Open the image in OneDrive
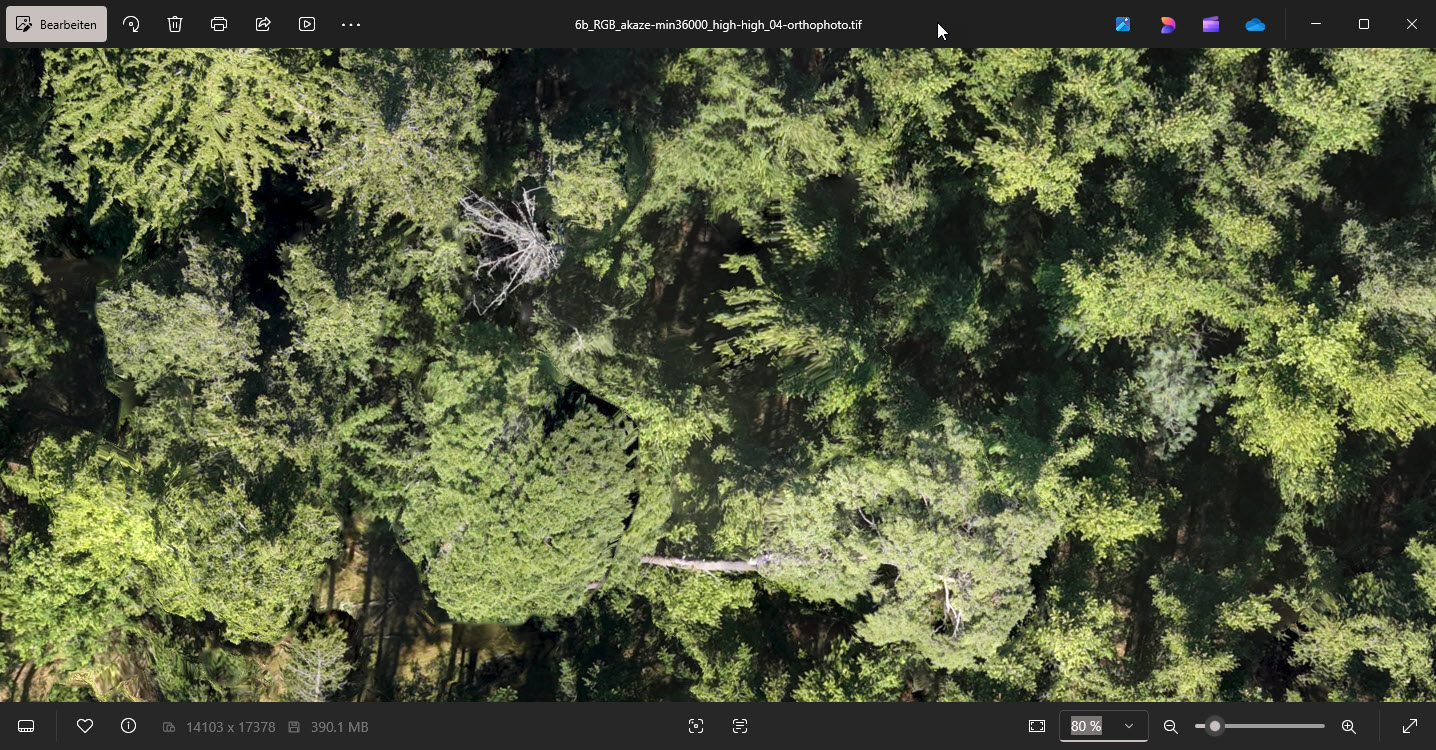The image size is (1436, 750). coord(1255,24)
